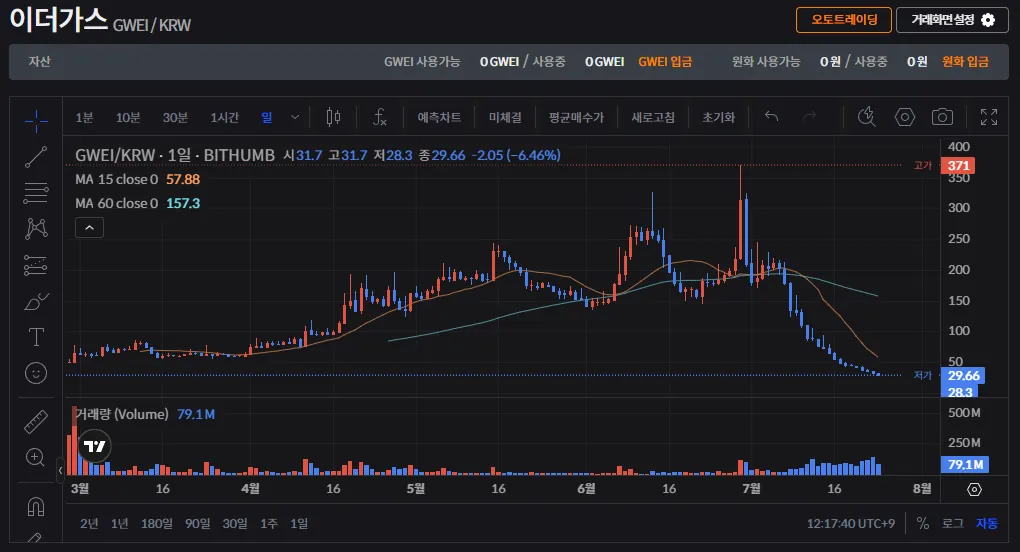Open the emoji sticker tool

click(36, 373)
